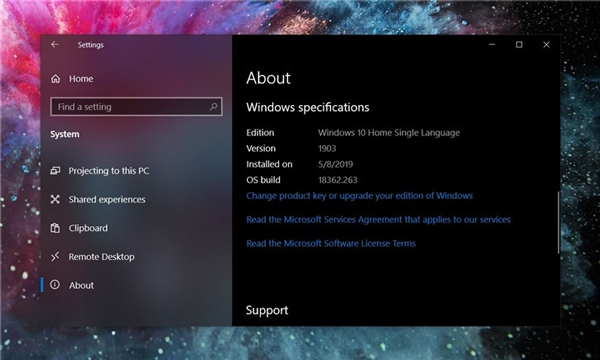Click the Version label

pyautogui.click(x=261, y=148)
